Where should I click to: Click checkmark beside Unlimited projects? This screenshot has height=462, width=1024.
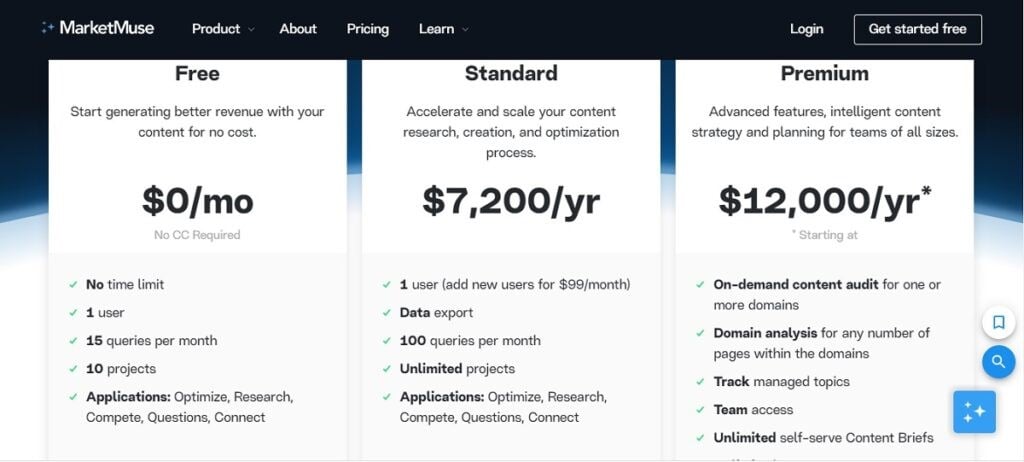[x=387, y=369]
